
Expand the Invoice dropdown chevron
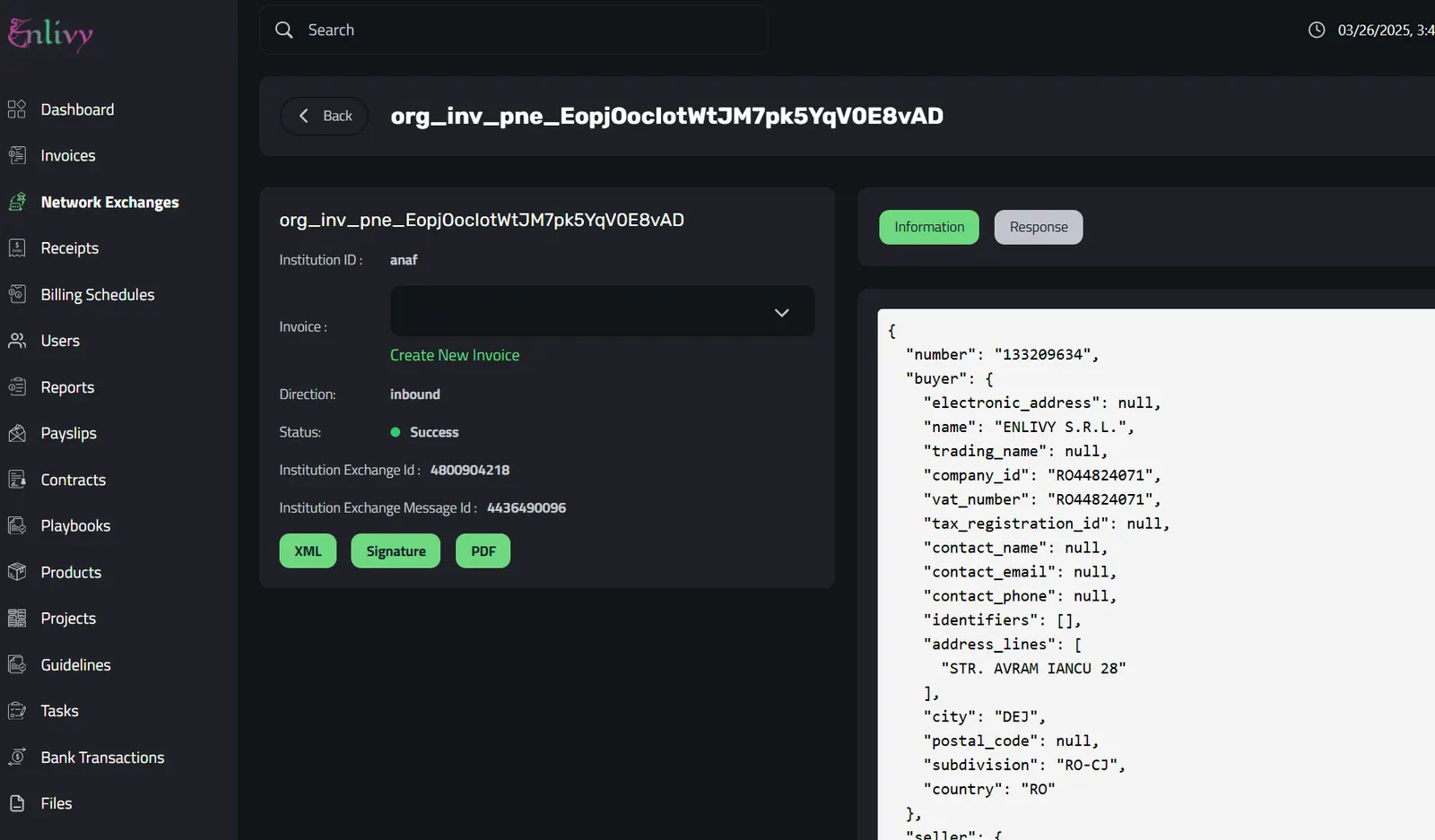tap(782, 312)
